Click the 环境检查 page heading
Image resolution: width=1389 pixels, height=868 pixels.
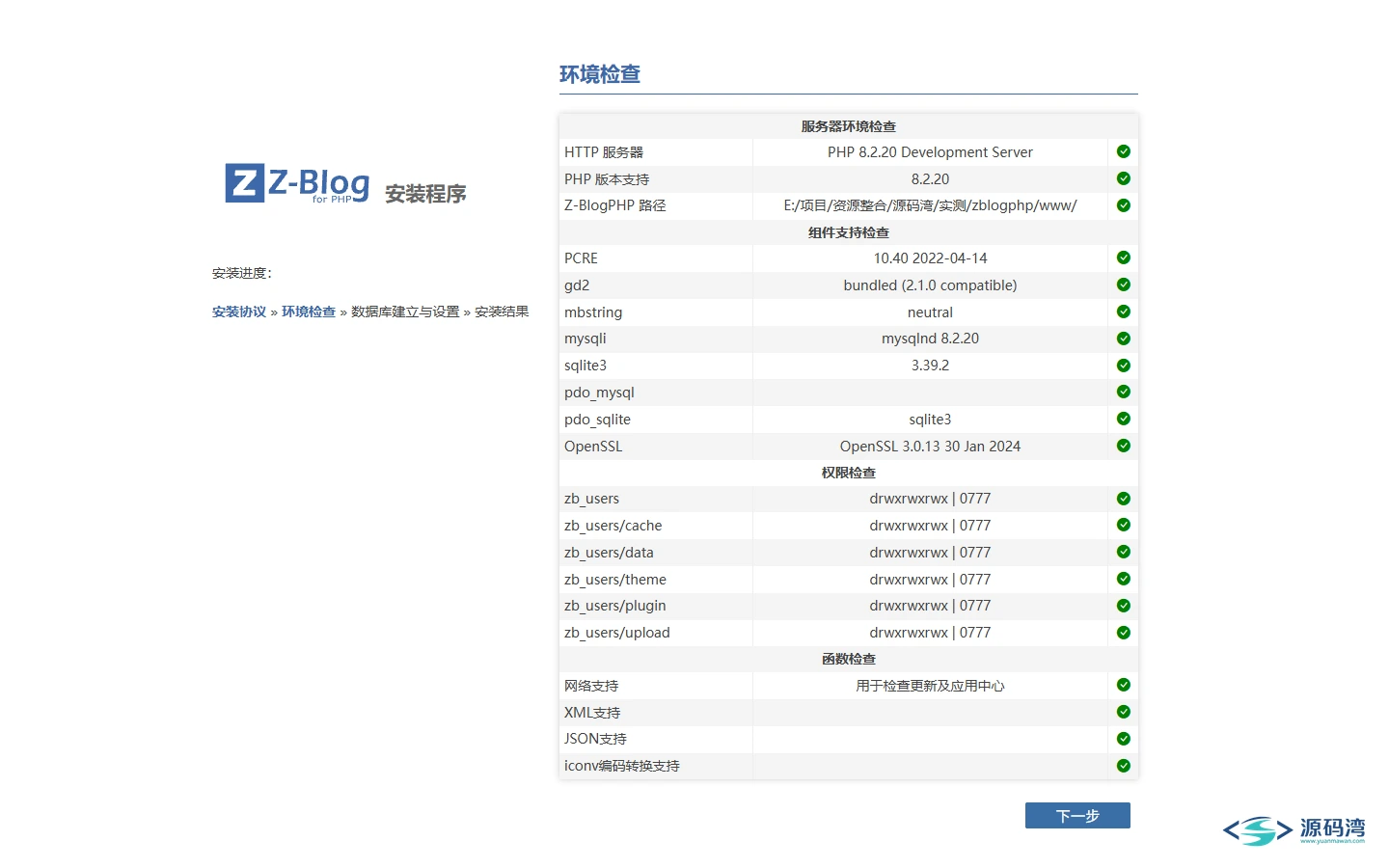click(x=600, y=74)
